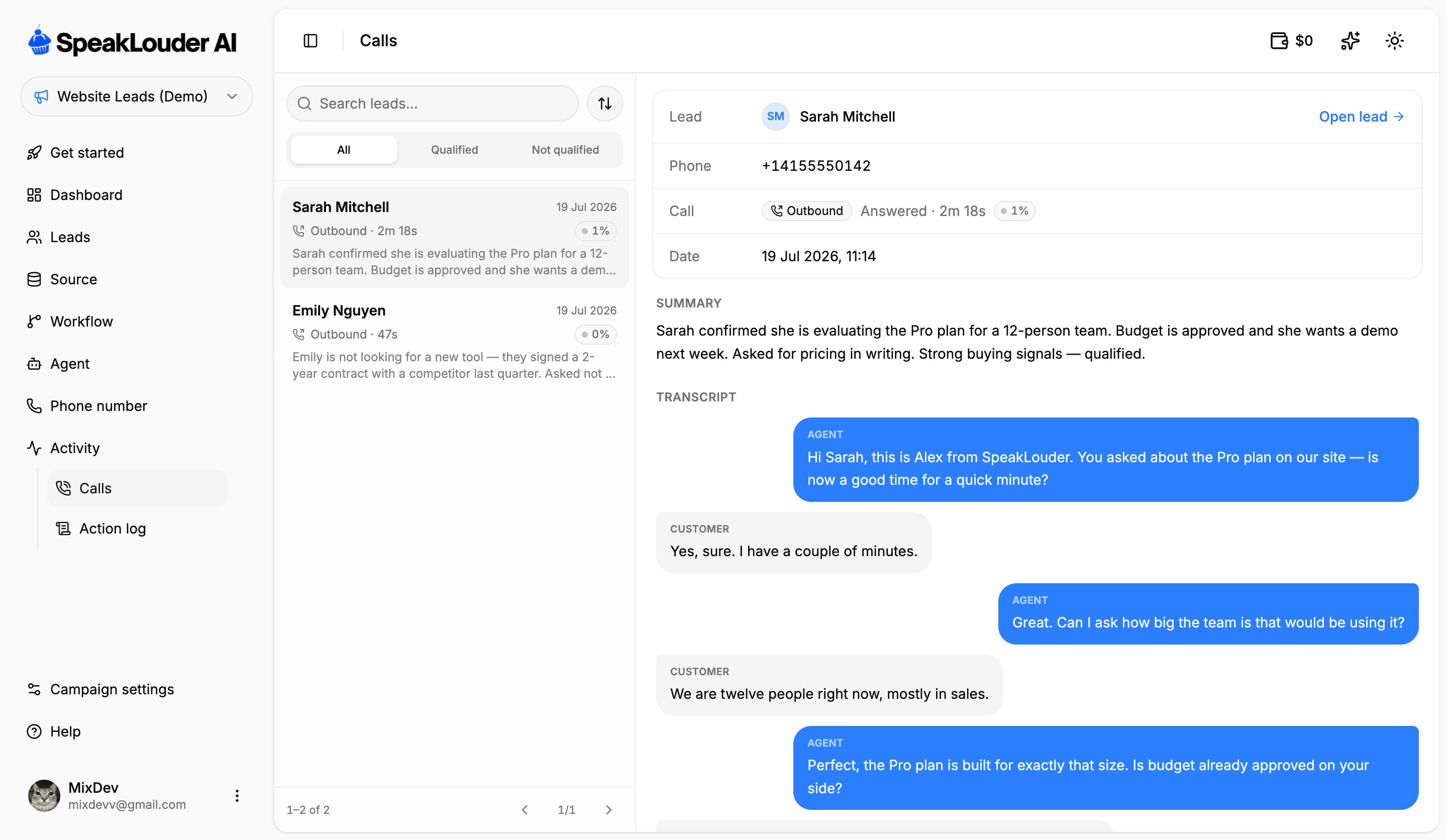Open the Help page
This screenshot has height=840, width=1447.
tap(65, 731)
